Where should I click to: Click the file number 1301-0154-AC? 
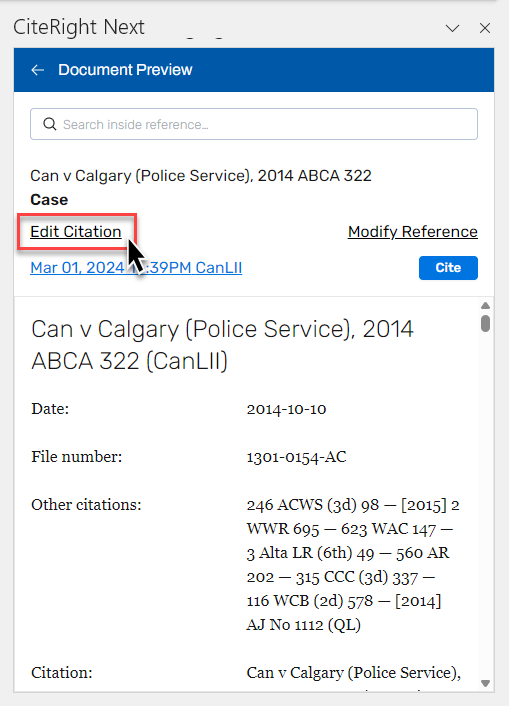click(x=296, y=457)
